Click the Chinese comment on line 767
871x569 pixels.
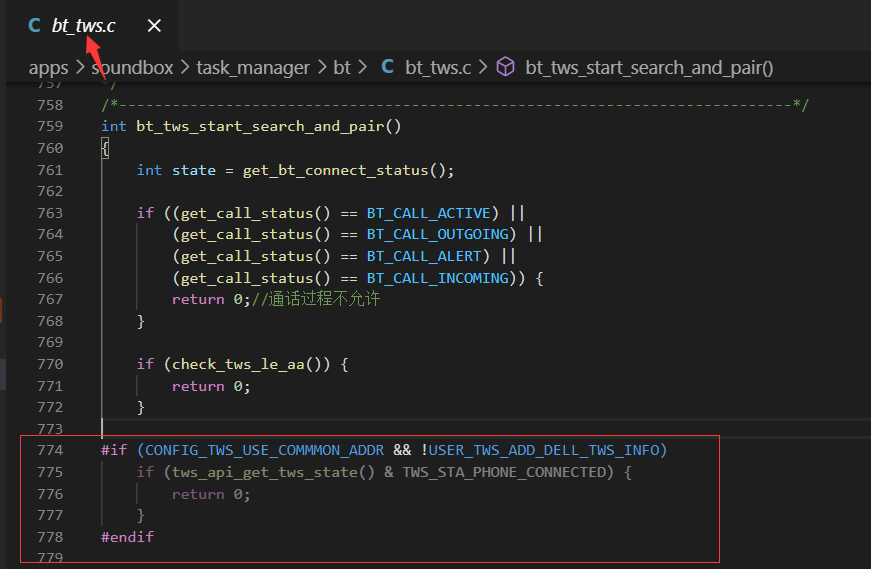(316, 299)
